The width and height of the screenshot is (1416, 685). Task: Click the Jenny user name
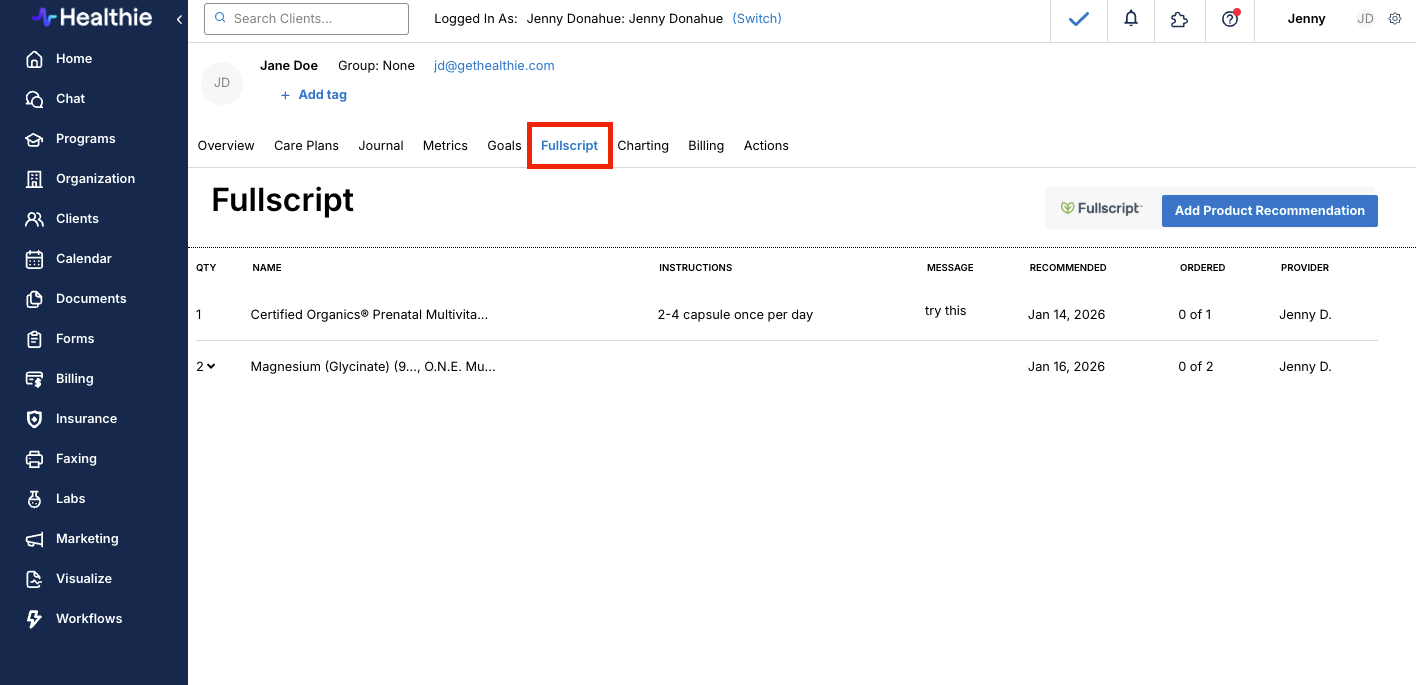pos(1306,19)
